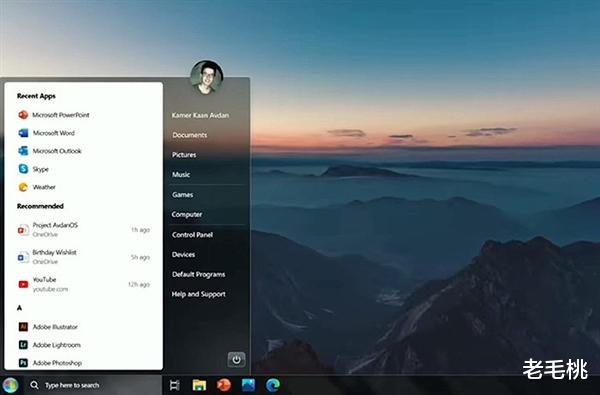The image size is (600, 395).
Task: Click the Start orb button
Action: coord(10,385)
